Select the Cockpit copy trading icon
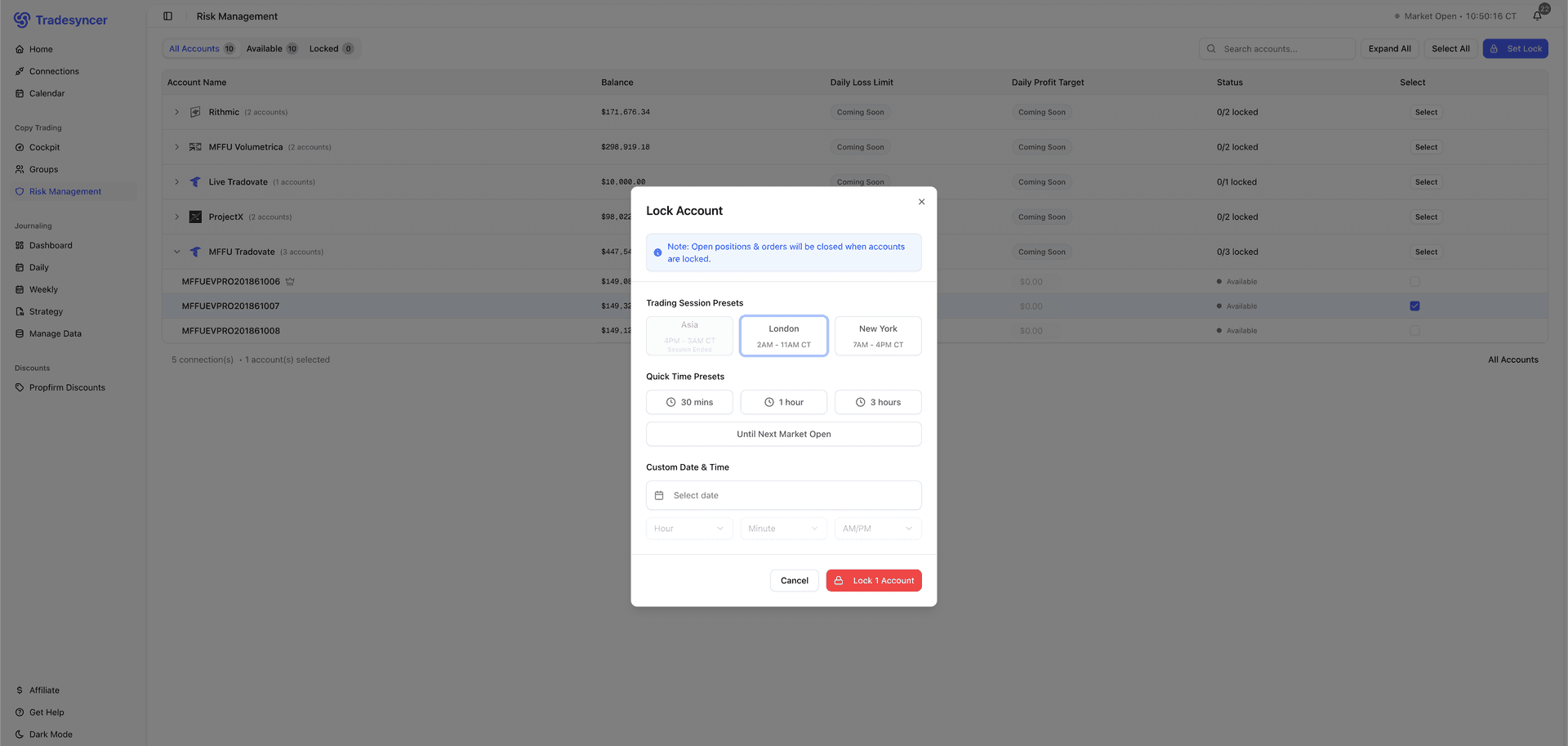The height and width of the screenshot is (746, 1568). [20, 147]
